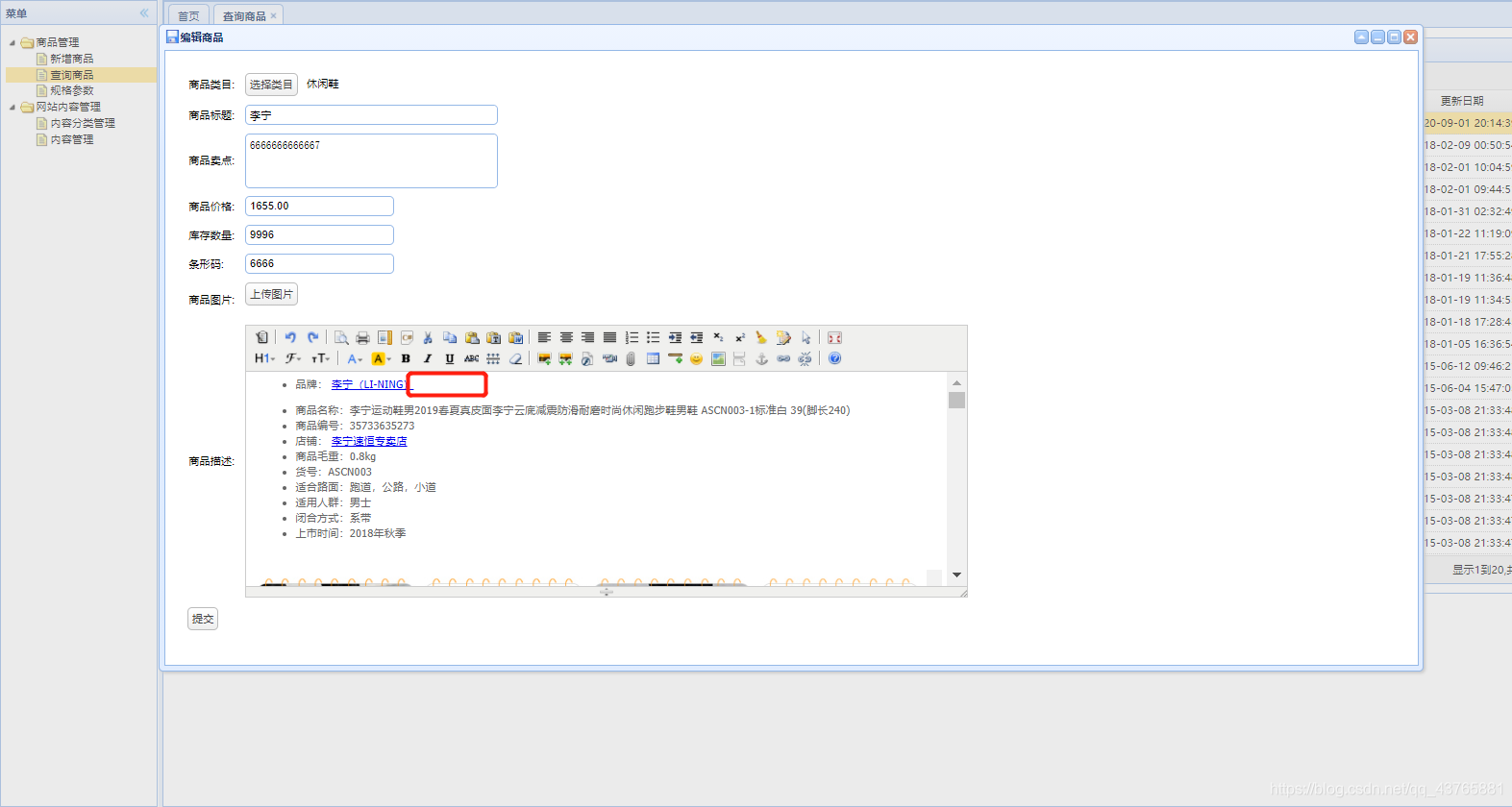Click the 选择类目 button
This screenshot has height=807, width=1512.
[x=271, y=85]
